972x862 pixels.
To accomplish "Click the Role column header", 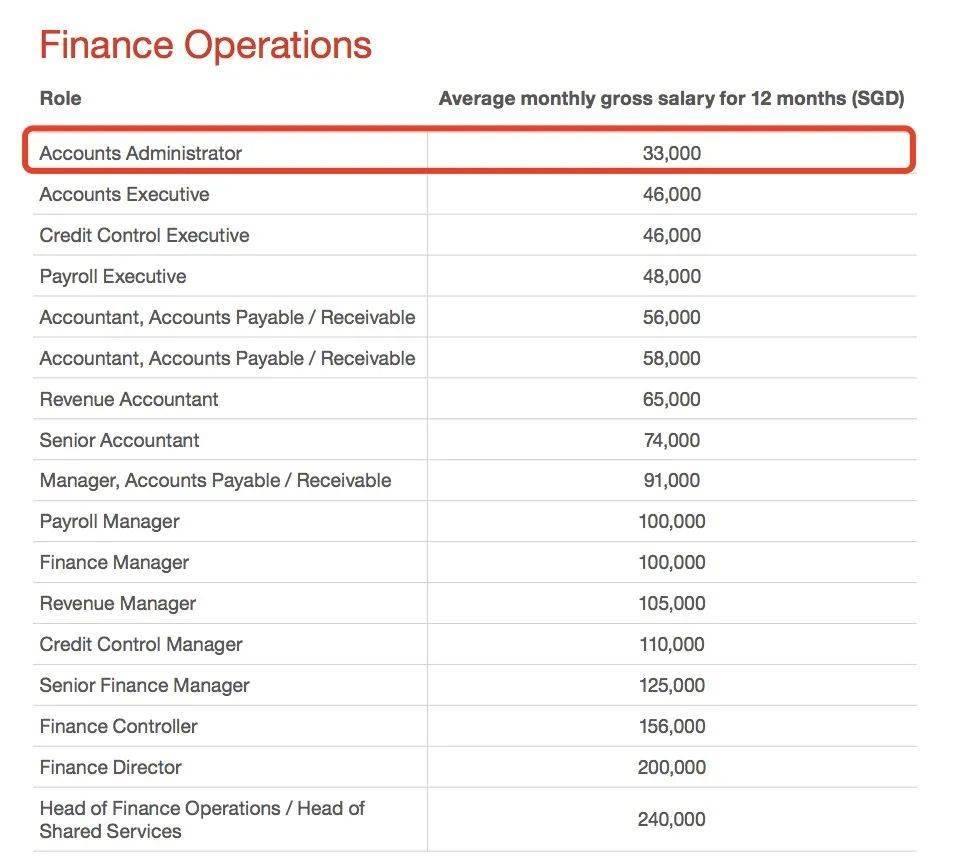I will pyautogui.click(x=60, y=99).
